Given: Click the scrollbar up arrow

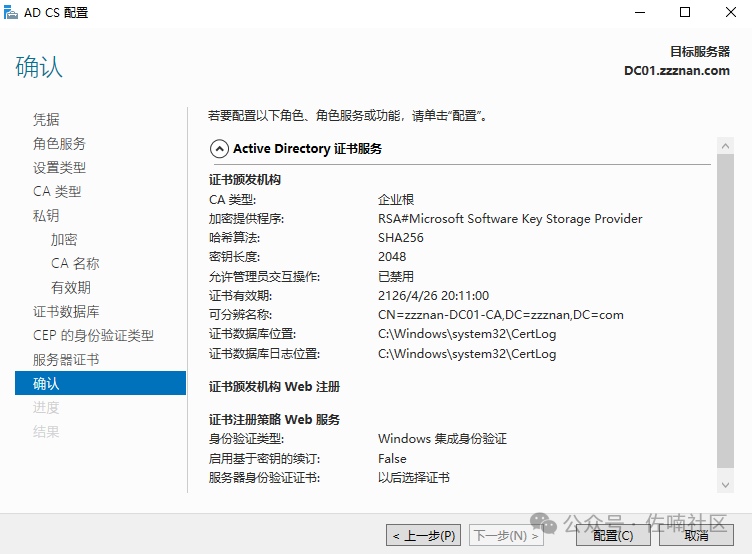Looking at the screenshot, I should point(725,146).
